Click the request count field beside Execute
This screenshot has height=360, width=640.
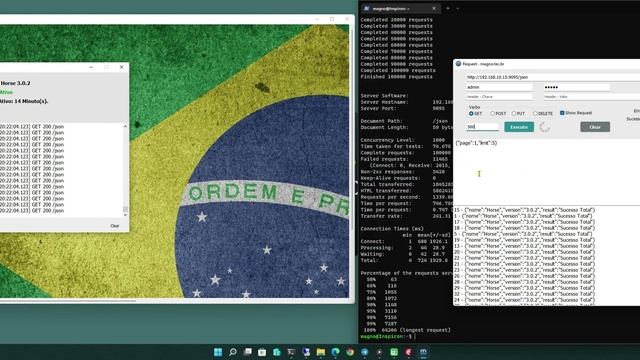[x=482, y=127]
